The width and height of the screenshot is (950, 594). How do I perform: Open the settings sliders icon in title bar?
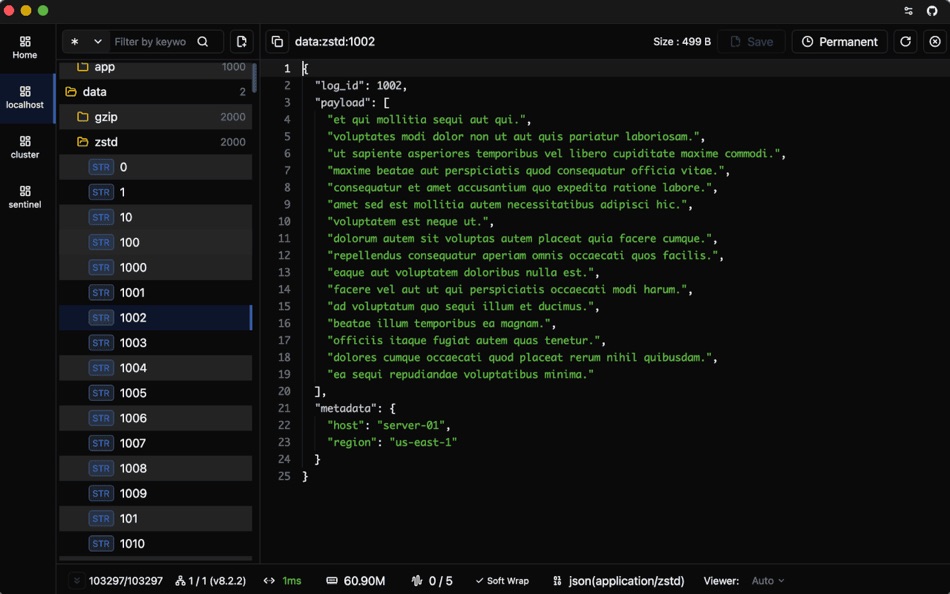[x=908, y=11]
